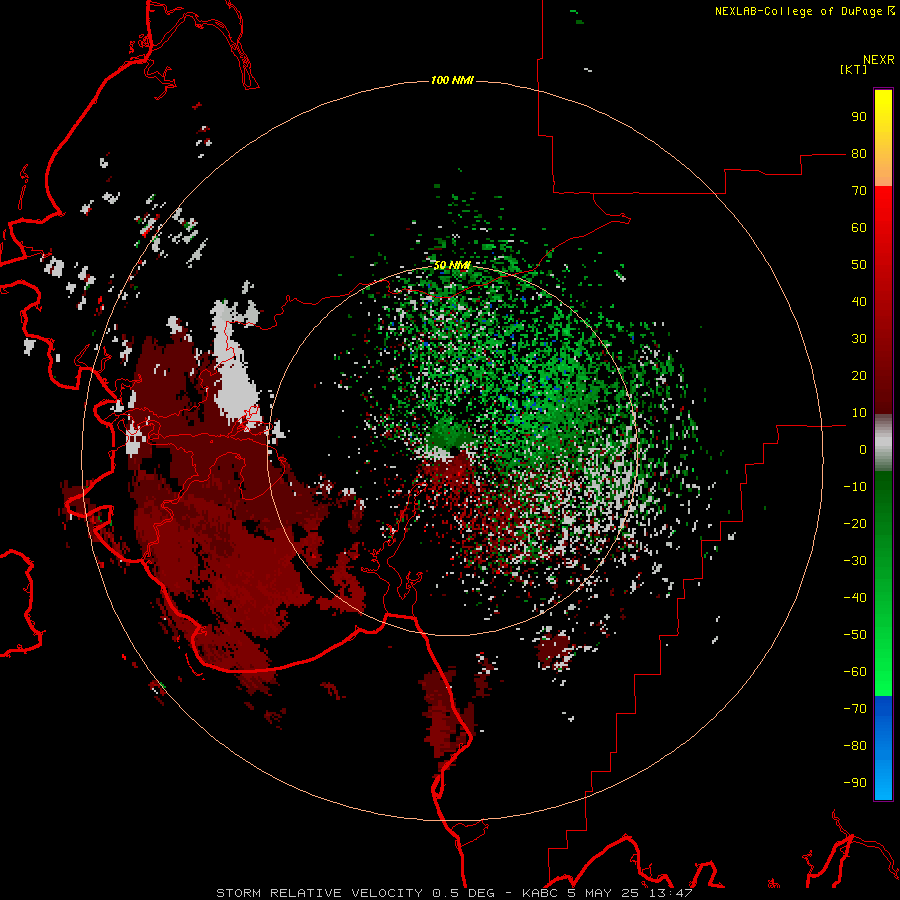Click the [KT] units label
The height and width of the screenshot is (900, 900).
click(854, 69)
